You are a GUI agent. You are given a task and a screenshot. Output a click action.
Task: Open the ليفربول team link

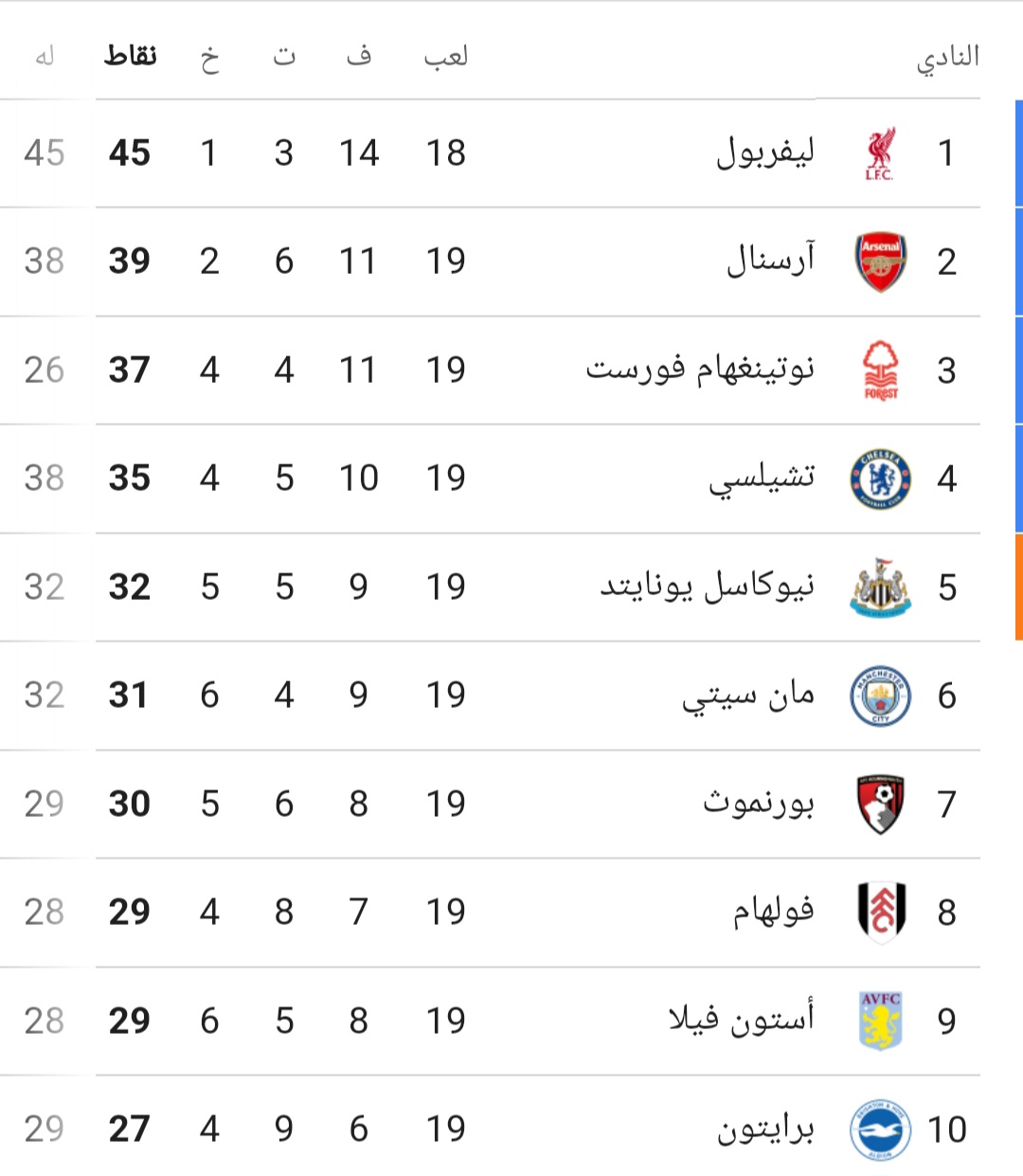click(765, 152)
